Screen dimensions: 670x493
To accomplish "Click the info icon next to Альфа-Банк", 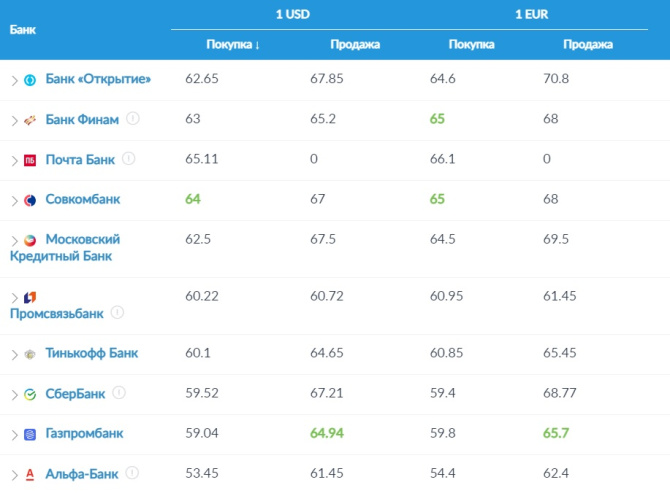I will coord(132,473).
